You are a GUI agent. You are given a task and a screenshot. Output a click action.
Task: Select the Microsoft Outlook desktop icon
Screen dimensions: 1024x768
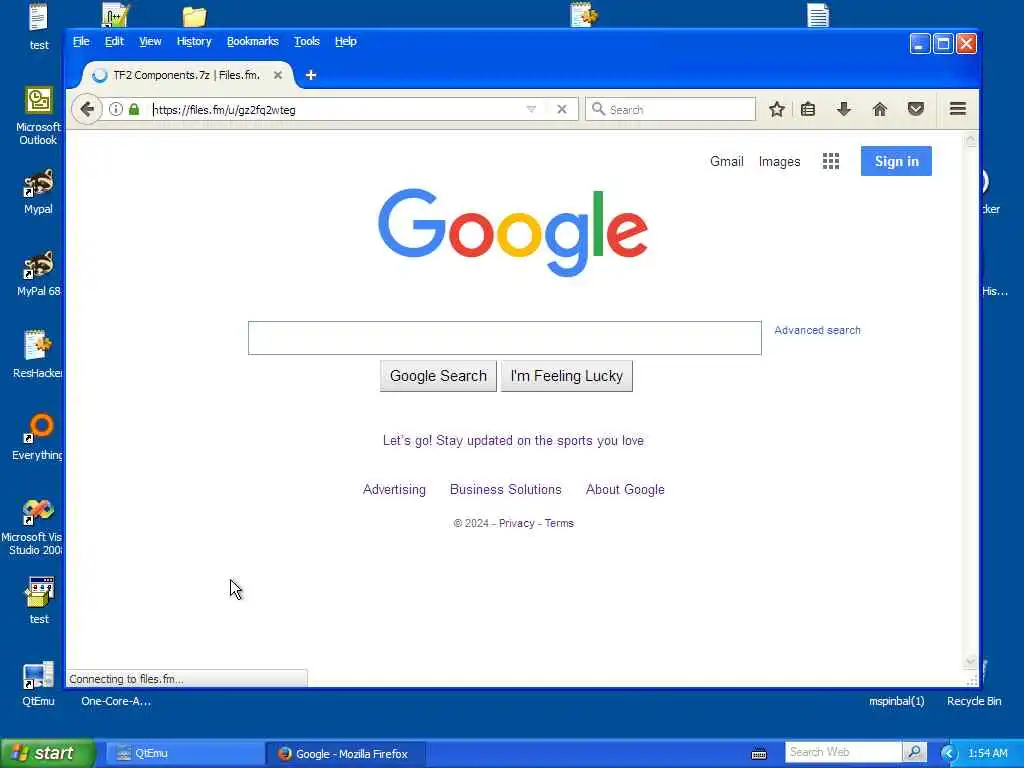pyautogui.click(x=39, y=116)
